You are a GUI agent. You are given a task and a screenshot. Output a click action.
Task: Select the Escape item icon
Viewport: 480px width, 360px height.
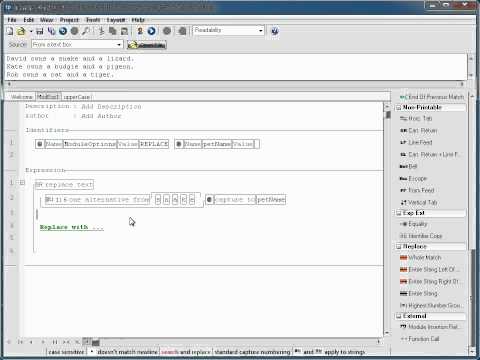tap(403, 179)
